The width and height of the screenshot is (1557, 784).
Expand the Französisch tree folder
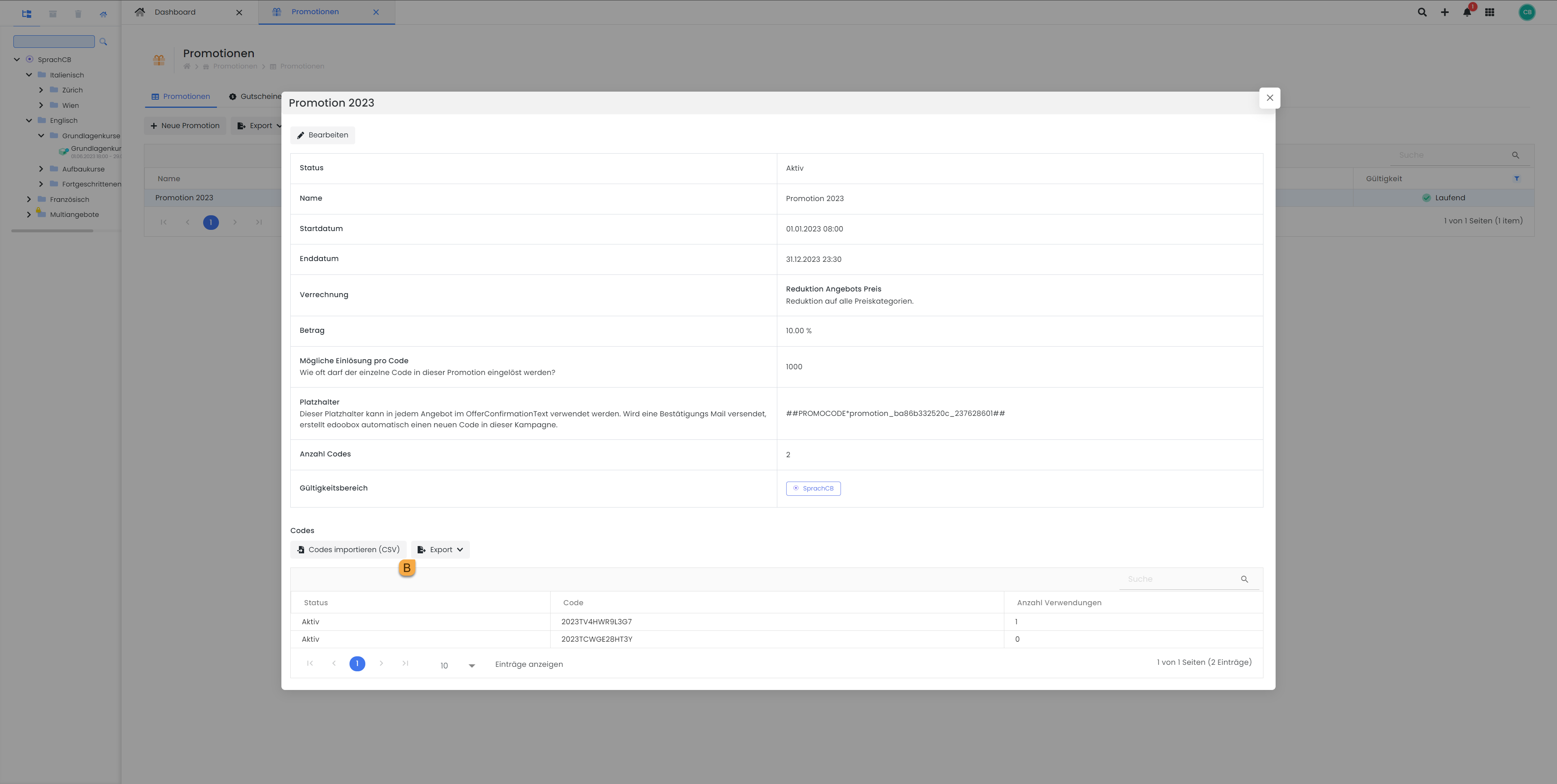click(28, 199)
